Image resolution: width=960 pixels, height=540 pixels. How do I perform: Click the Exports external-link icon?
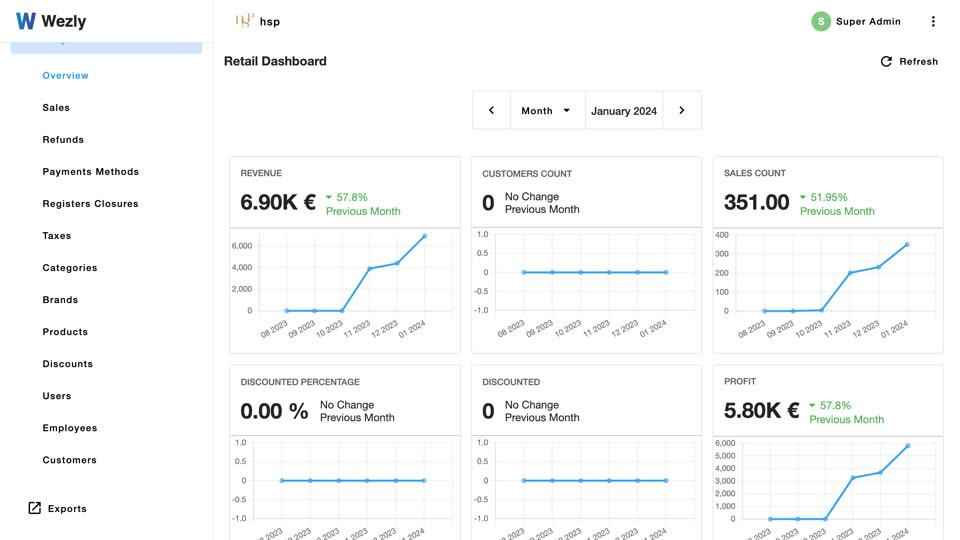[35, 508]
